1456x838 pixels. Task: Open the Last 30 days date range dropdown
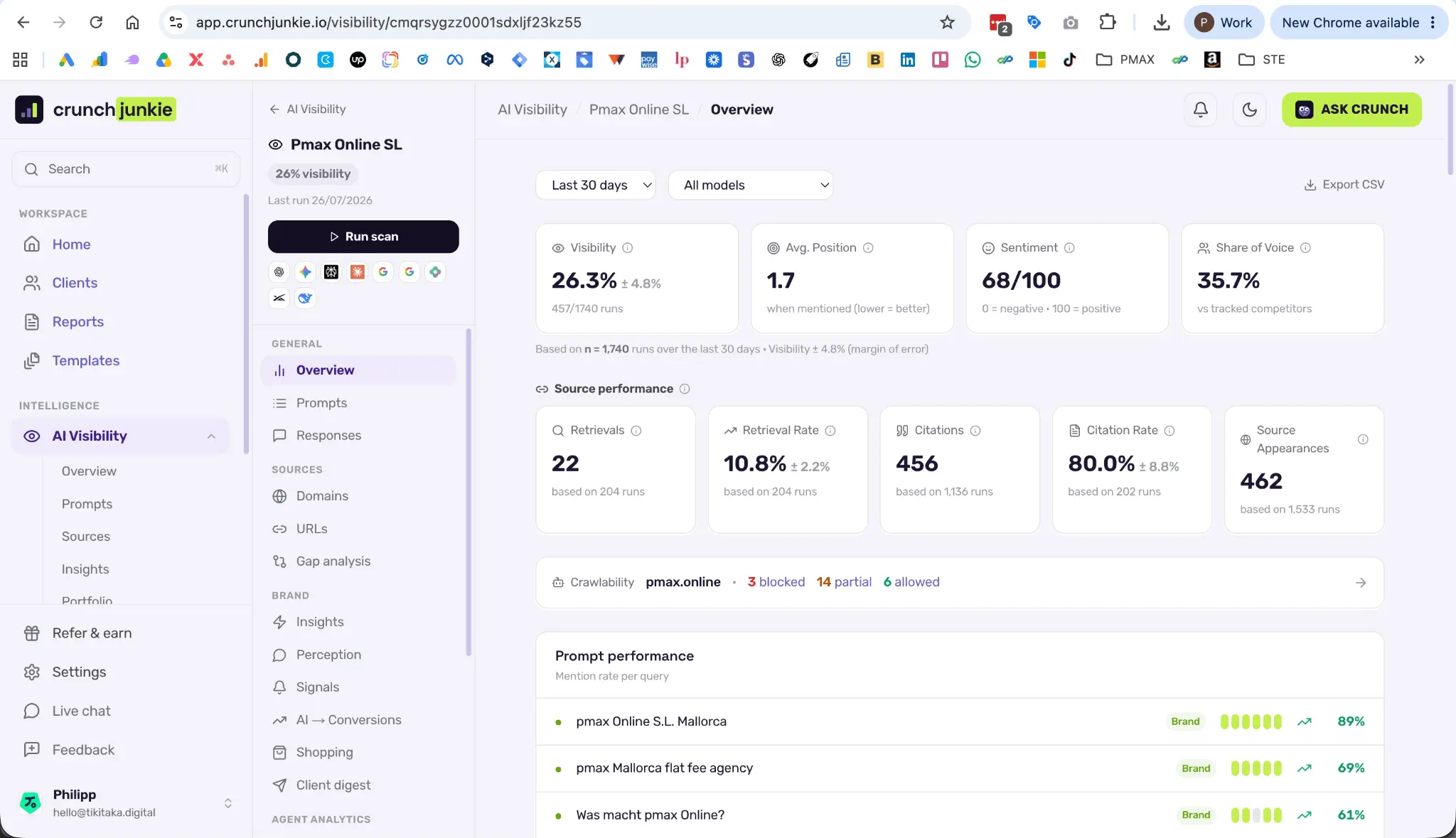[x=596, y=185]
